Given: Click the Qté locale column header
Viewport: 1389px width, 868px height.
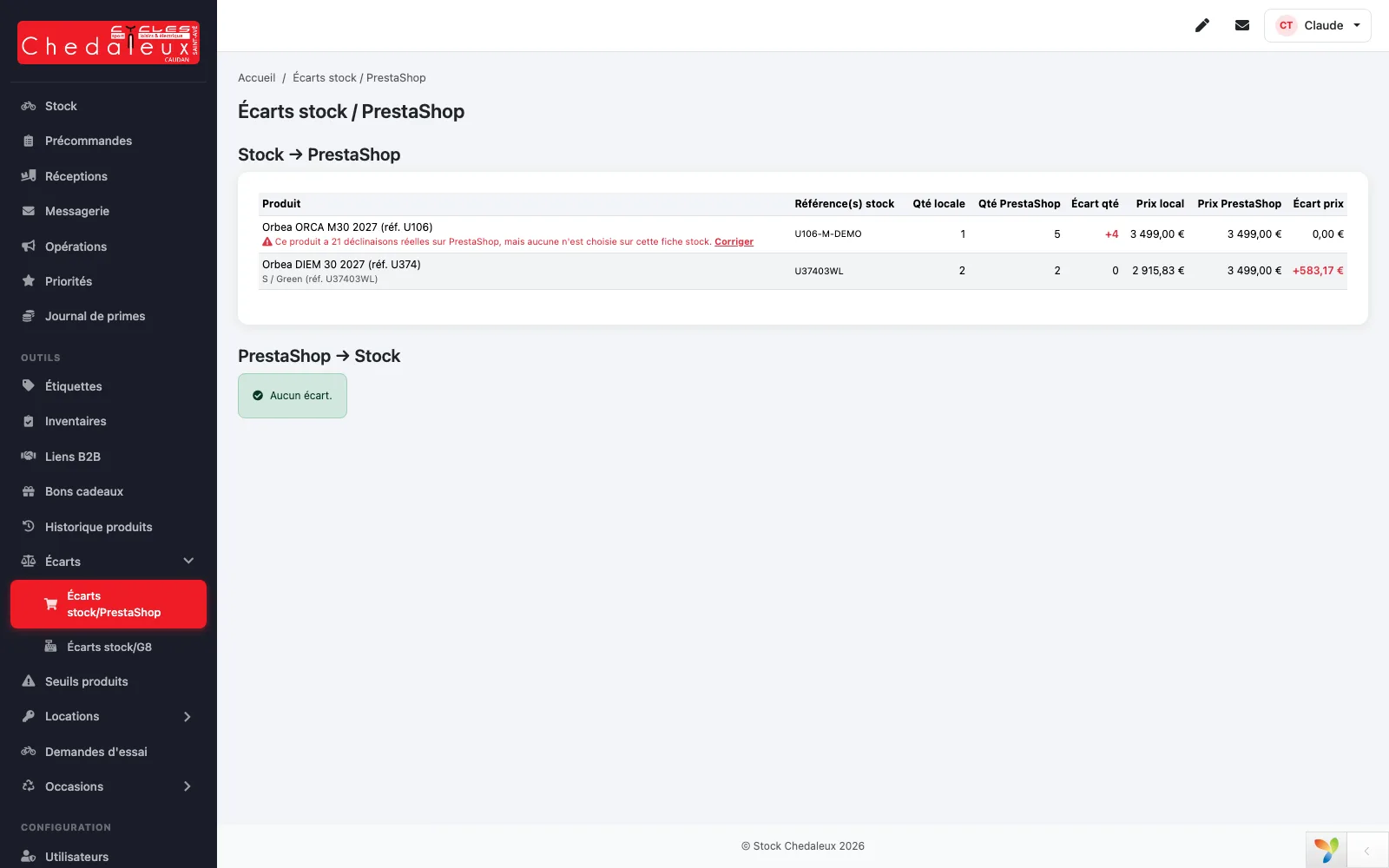Looking at the screenshot, I should 938,204.
